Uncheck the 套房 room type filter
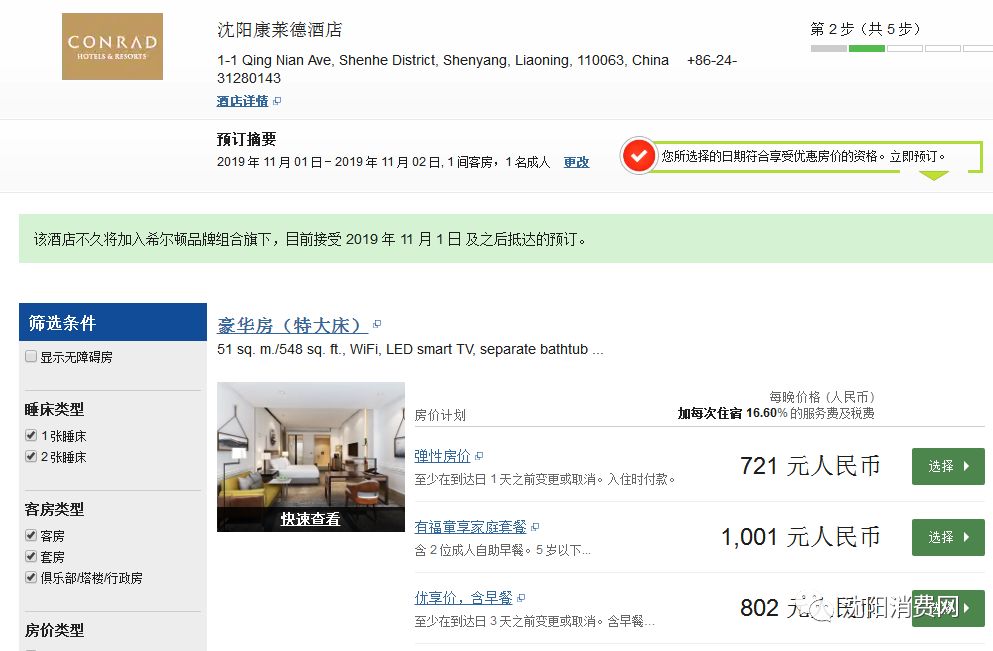Viewport: 993px width, 651px height. [31, 557]
